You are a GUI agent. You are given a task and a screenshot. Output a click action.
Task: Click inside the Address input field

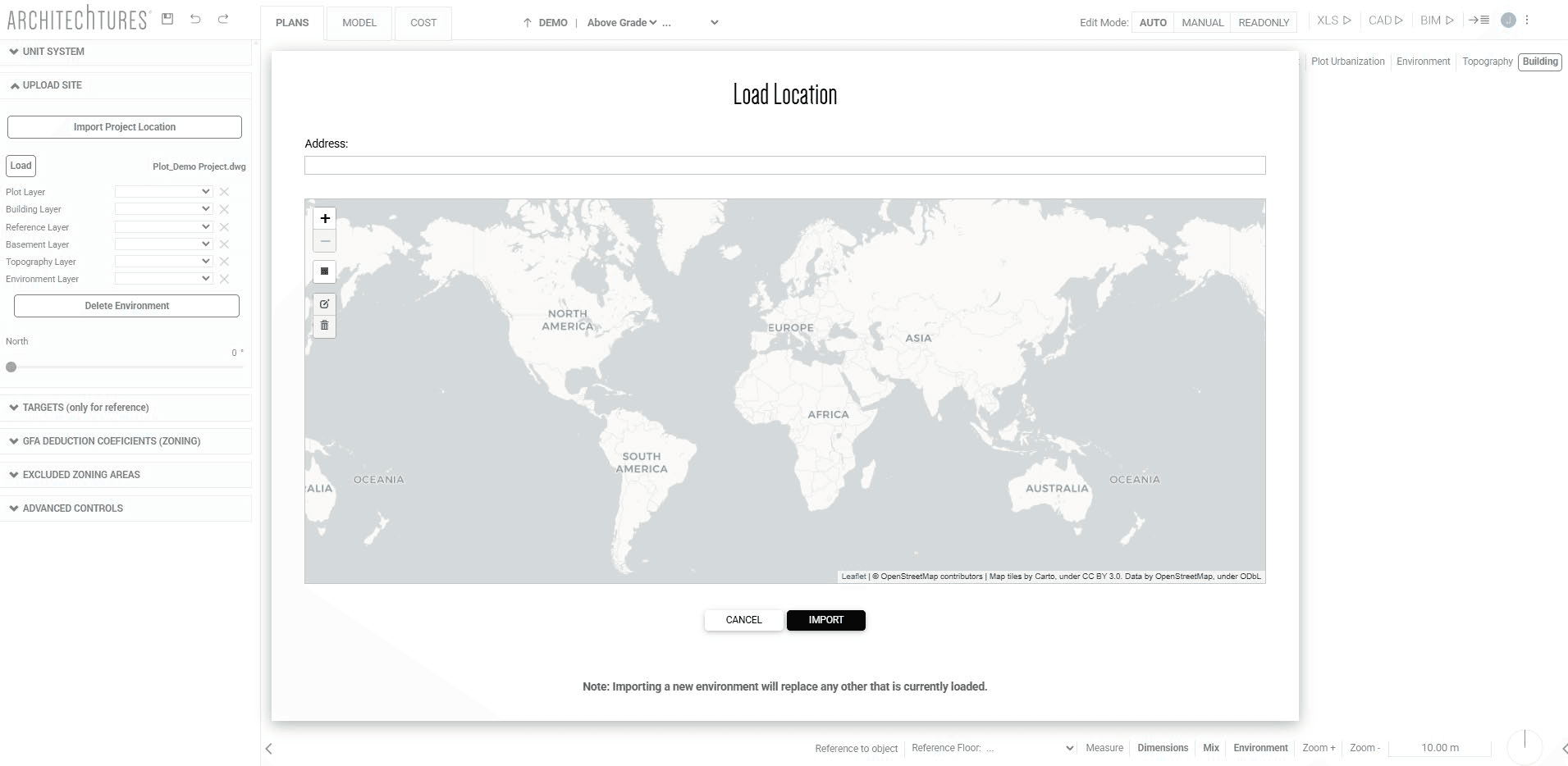coord(784,165)
